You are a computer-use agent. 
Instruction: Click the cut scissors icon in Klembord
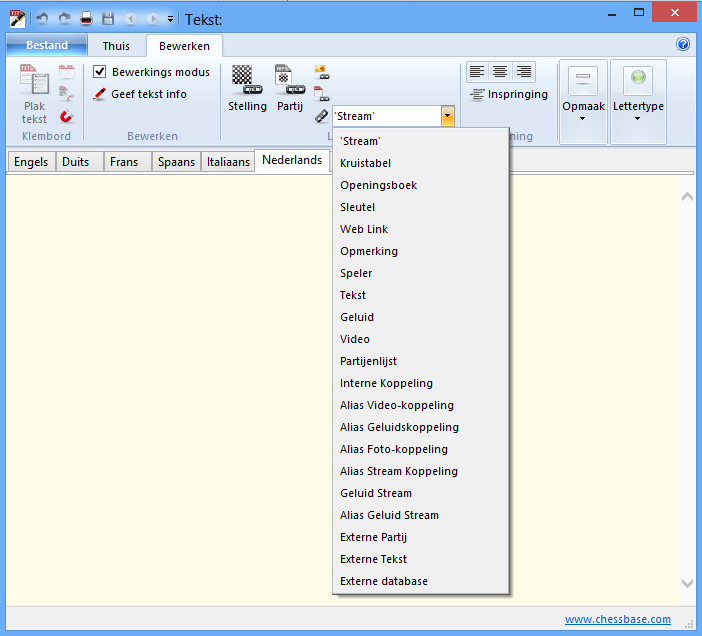(67, 94)
